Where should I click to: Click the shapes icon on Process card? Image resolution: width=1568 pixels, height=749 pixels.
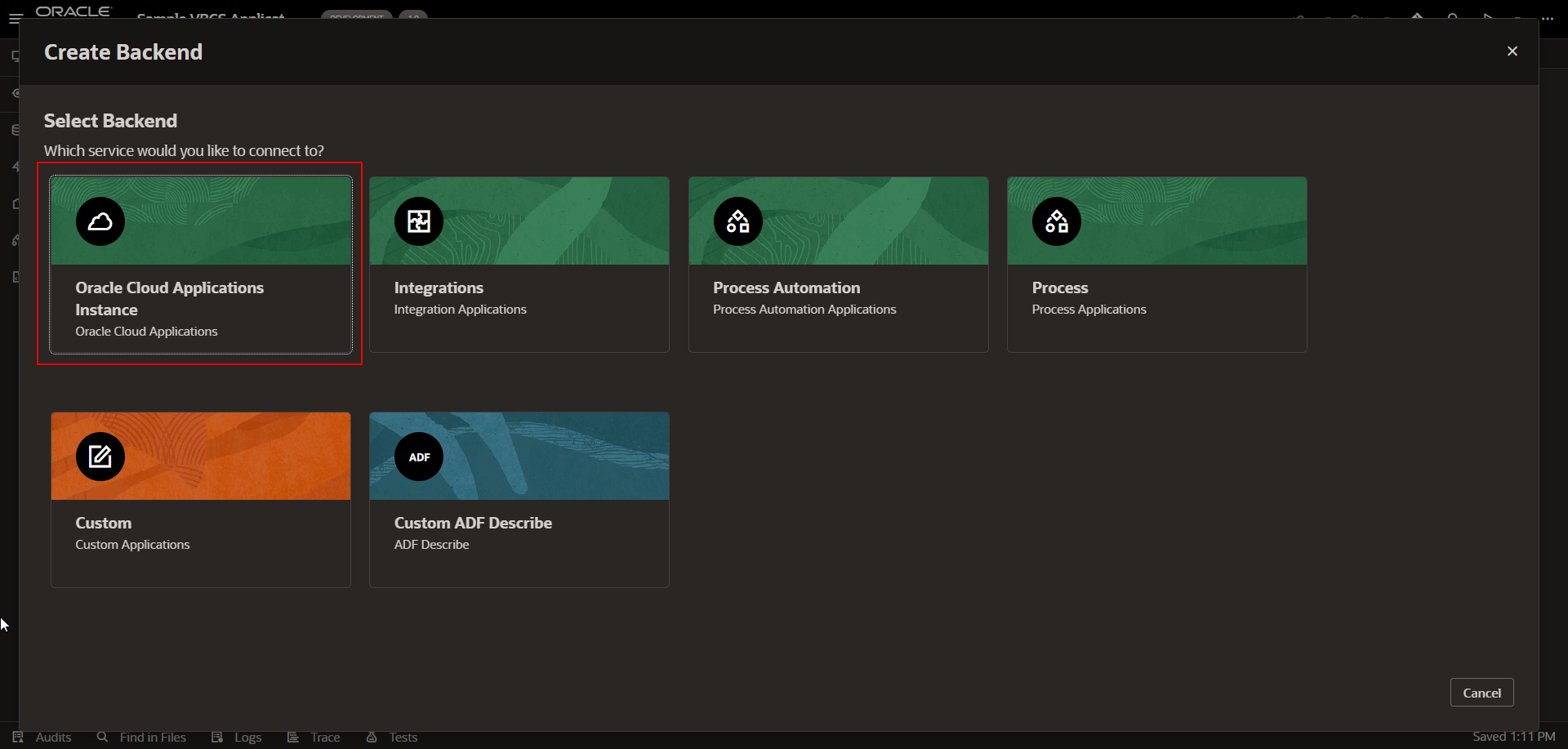pyautogui.click(x=1057, y=221)
